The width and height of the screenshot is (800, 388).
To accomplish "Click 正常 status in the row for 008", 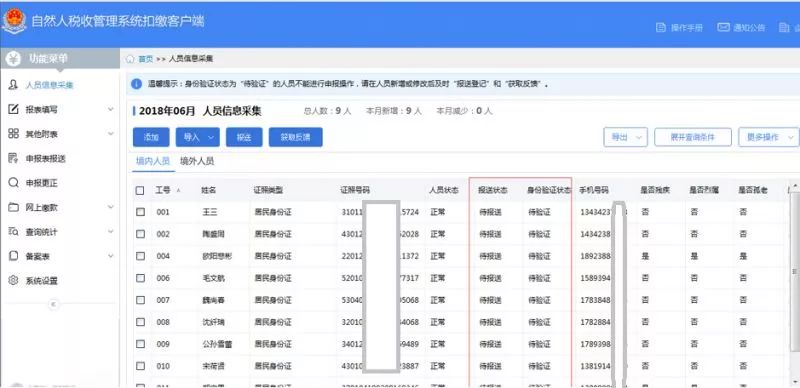I will coord(437,322).
